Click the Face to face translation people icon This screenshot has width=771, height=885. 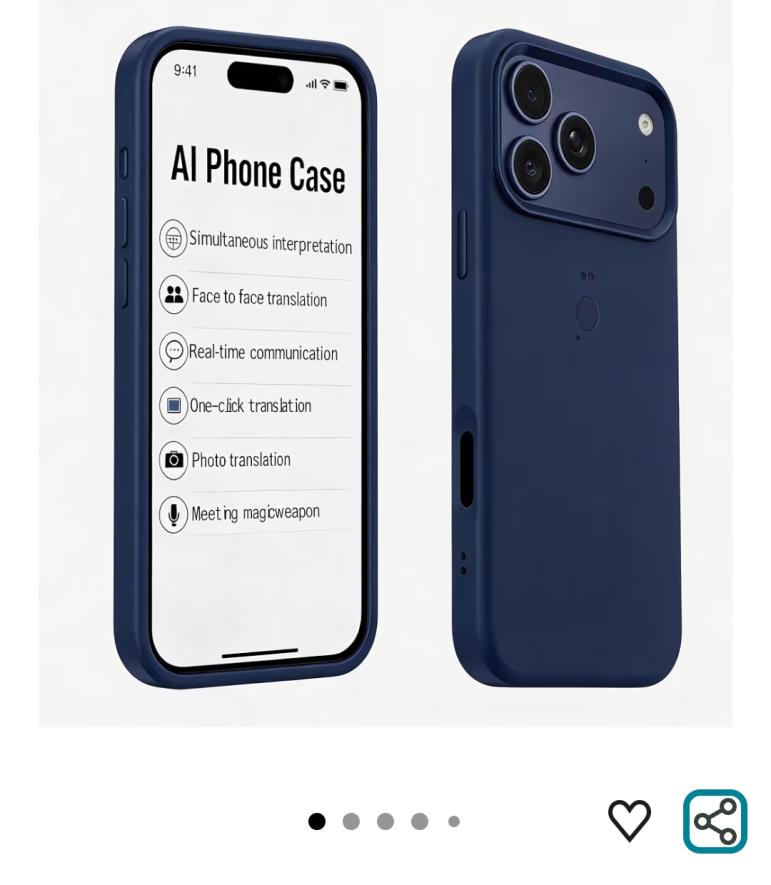click(x=173, y=294)
